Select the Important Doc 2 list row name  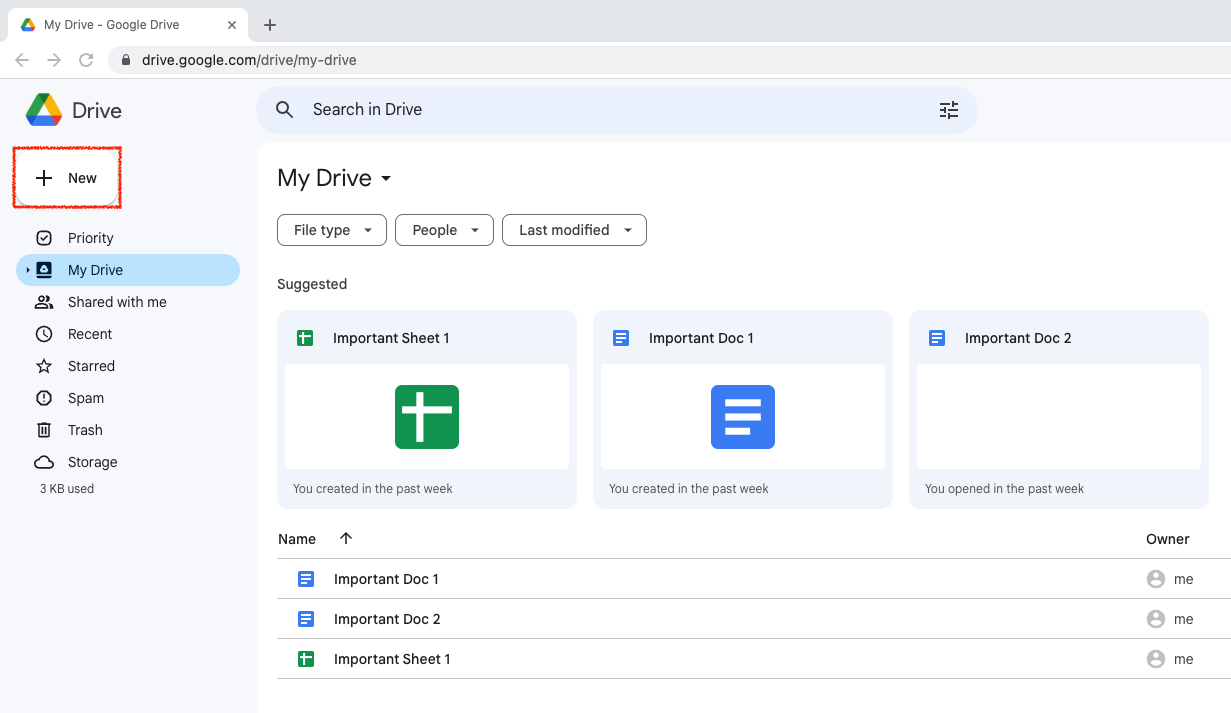tap(387, 619)
